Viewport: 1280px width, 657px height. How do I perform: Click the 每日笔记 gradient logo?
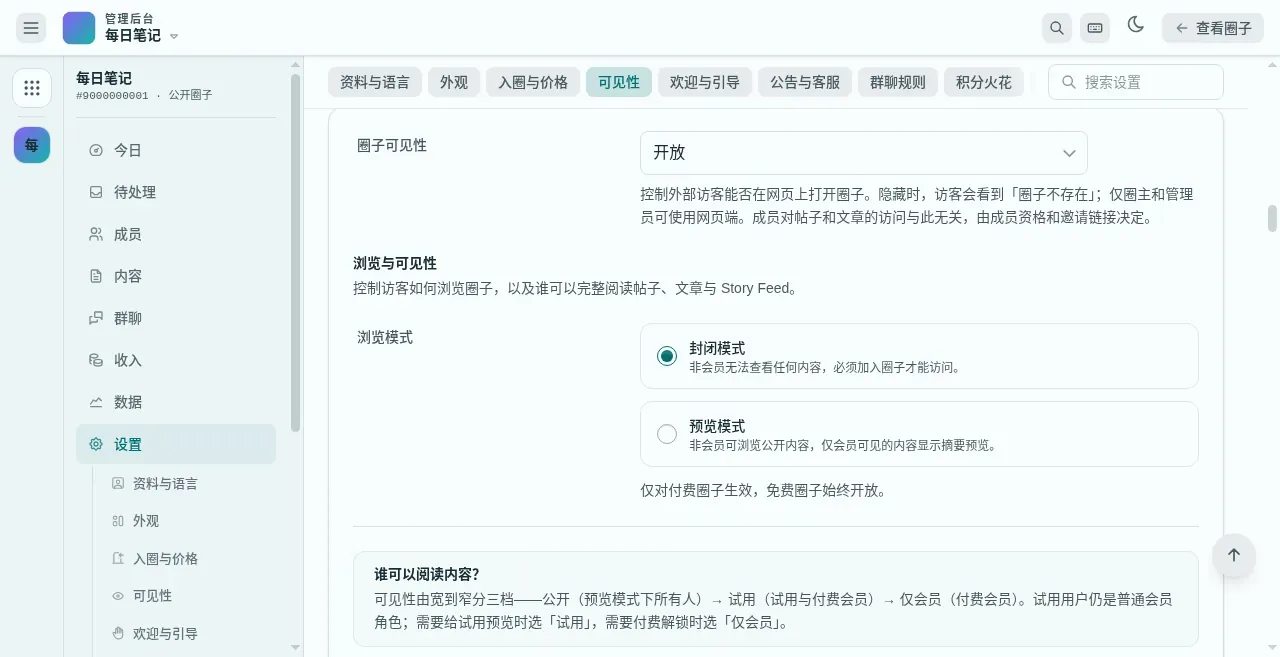pyautogui.click(x=79, y=28)
